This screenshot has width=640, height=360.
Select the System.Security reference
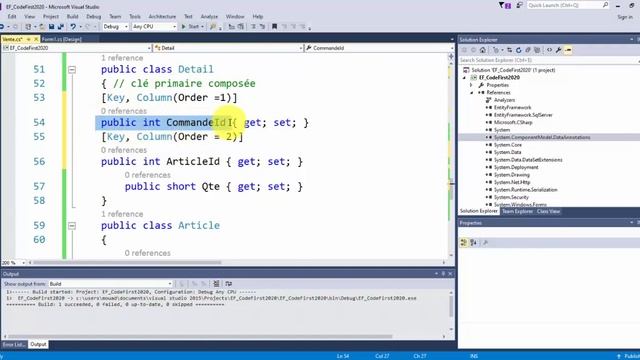[x=511, y=197]
